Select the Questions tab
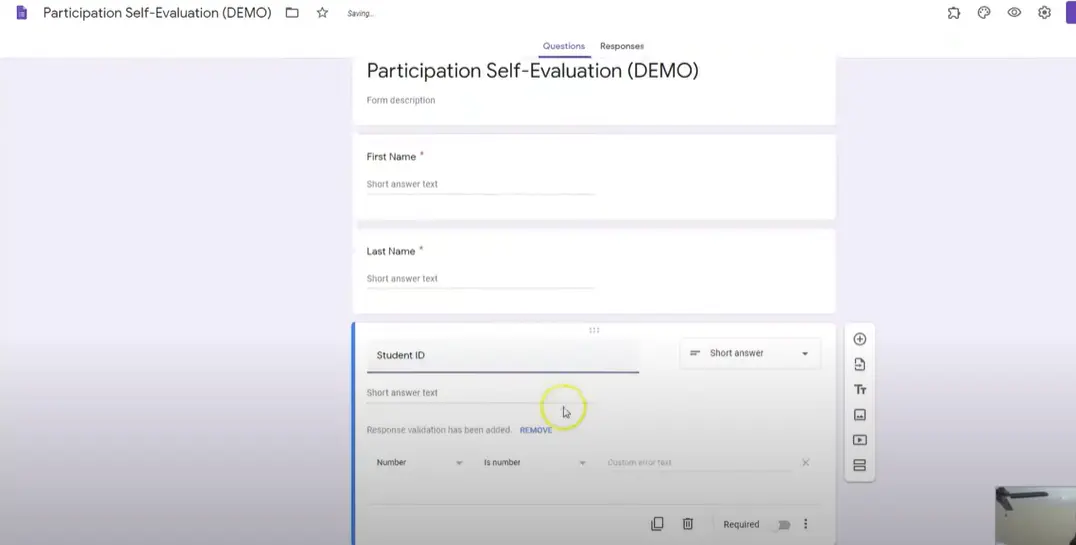The width and height of the screenshot is (1076, 545). [563, 46]
